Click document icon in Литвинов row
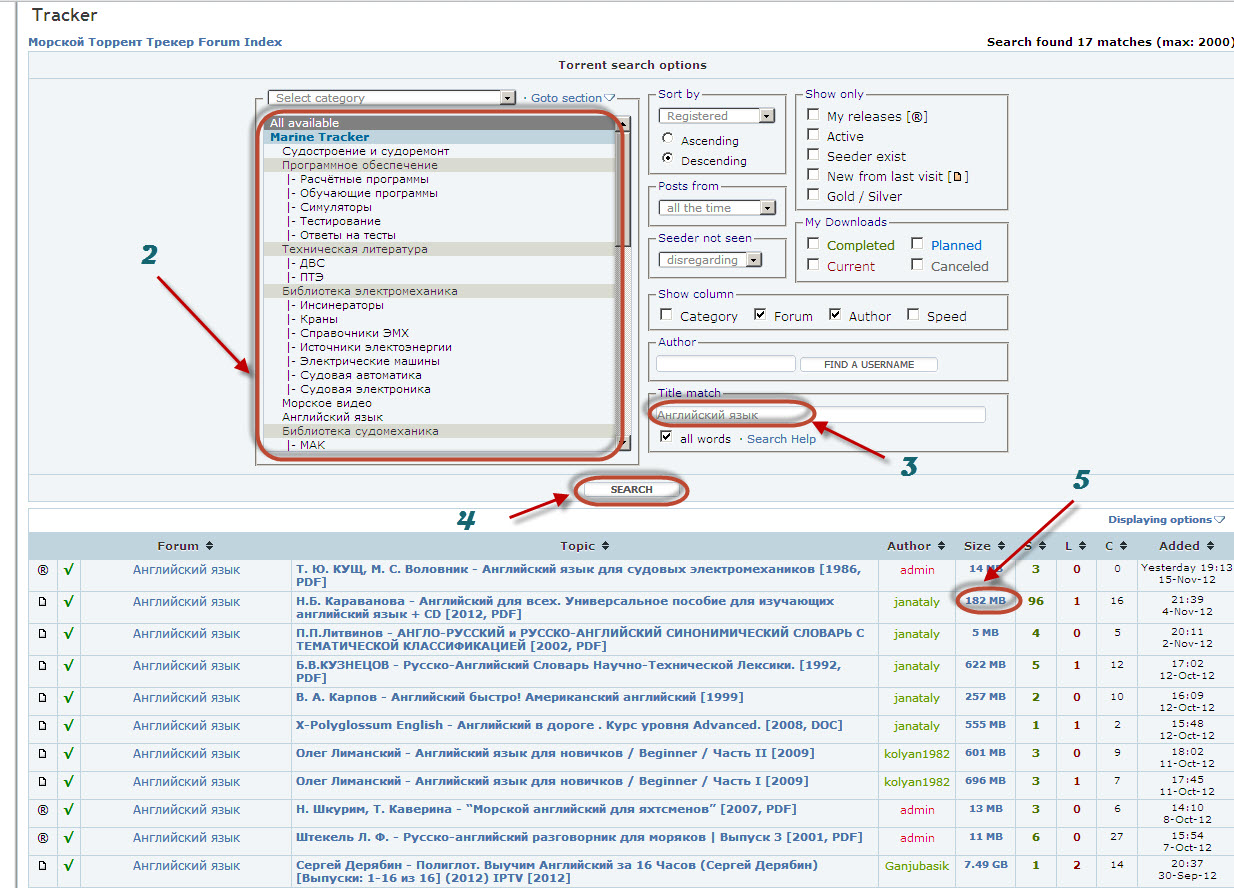Screen dimensions: 1234x888 point(42,634)
